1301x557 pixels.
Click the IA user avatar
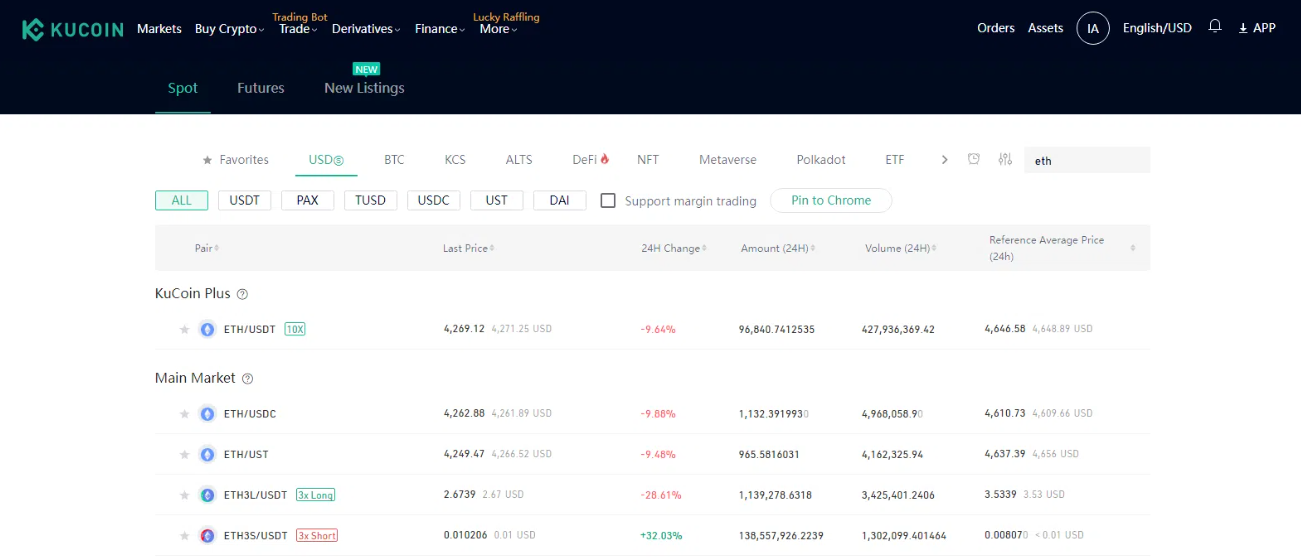pos(1093,28)
